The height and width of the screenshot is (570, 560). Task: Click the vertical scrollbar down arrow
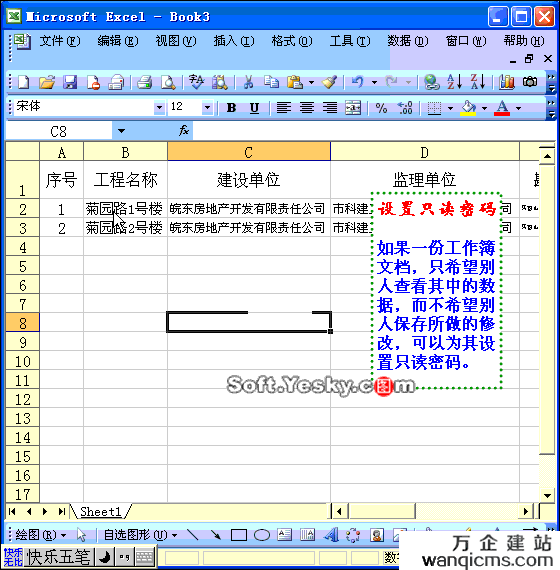[x=547, y=495]
